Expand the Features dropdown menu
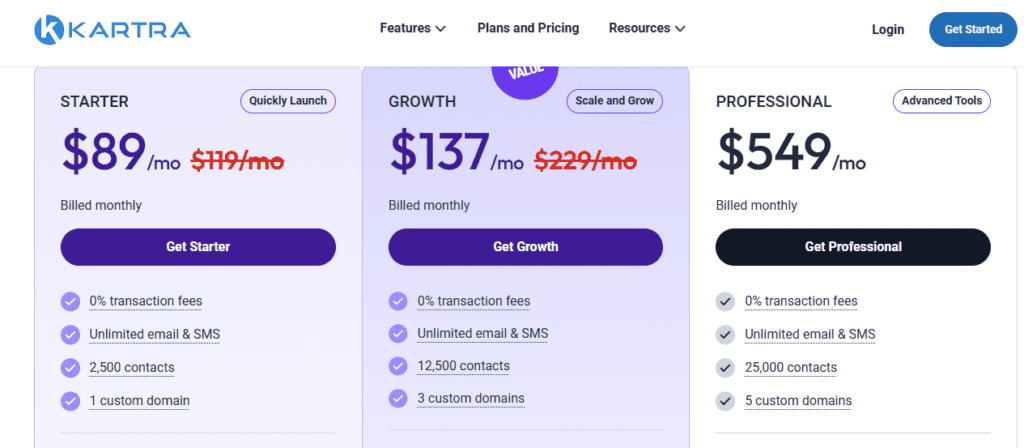Viewport: 1024px width, 448px height. tap(412, 28)
